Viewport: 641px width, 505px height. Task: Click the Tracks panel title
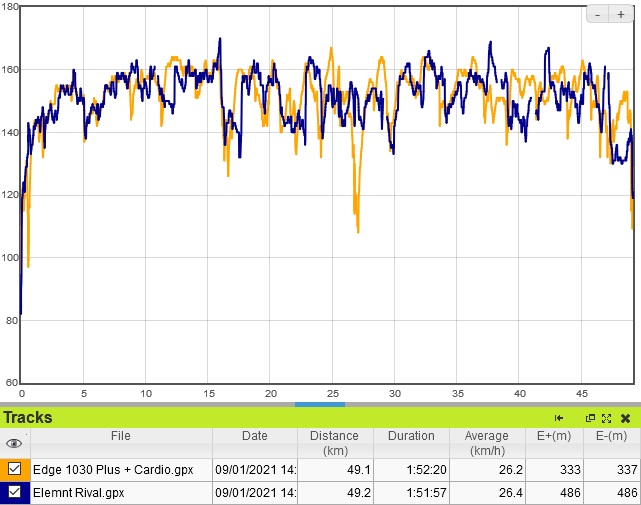28,418
